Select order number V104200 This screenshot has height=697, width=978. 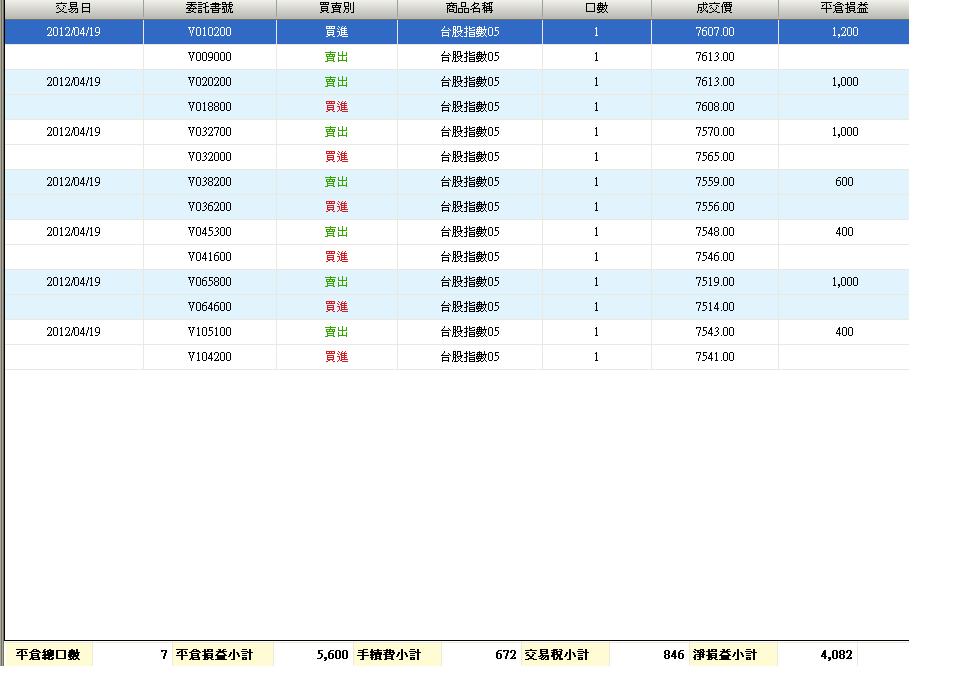(x=210, y=356)
